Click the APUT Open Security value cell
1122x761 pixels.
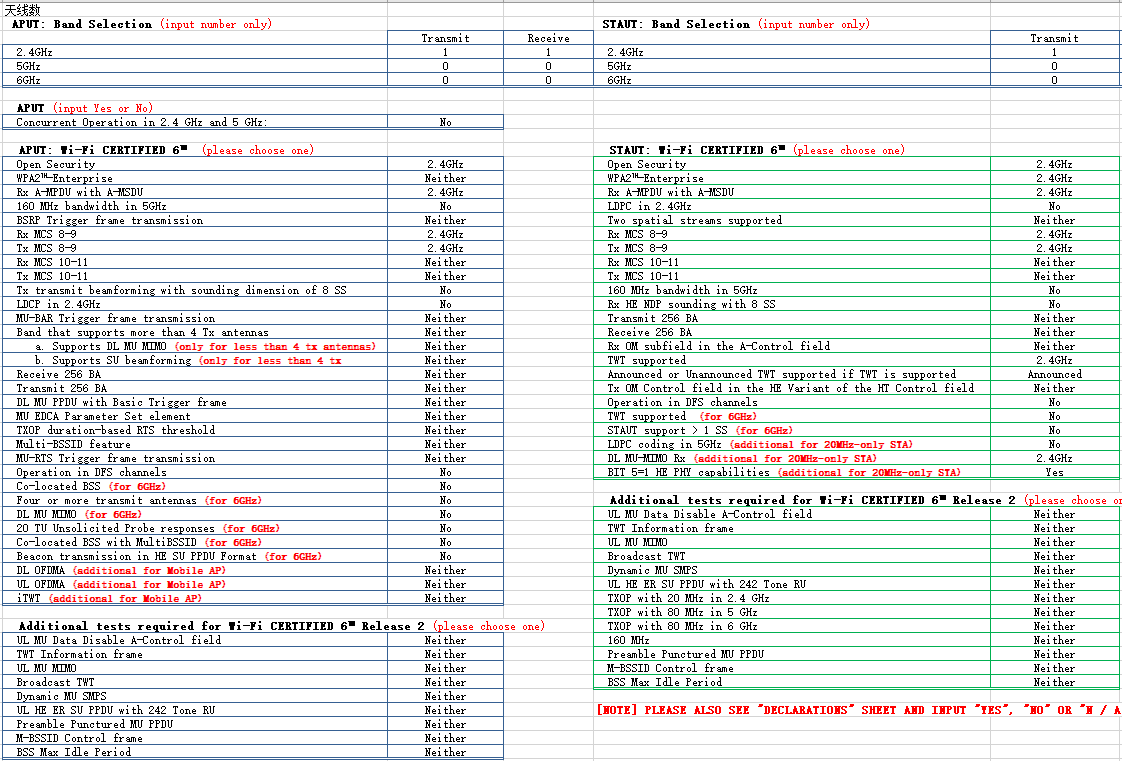pos(445,165)
